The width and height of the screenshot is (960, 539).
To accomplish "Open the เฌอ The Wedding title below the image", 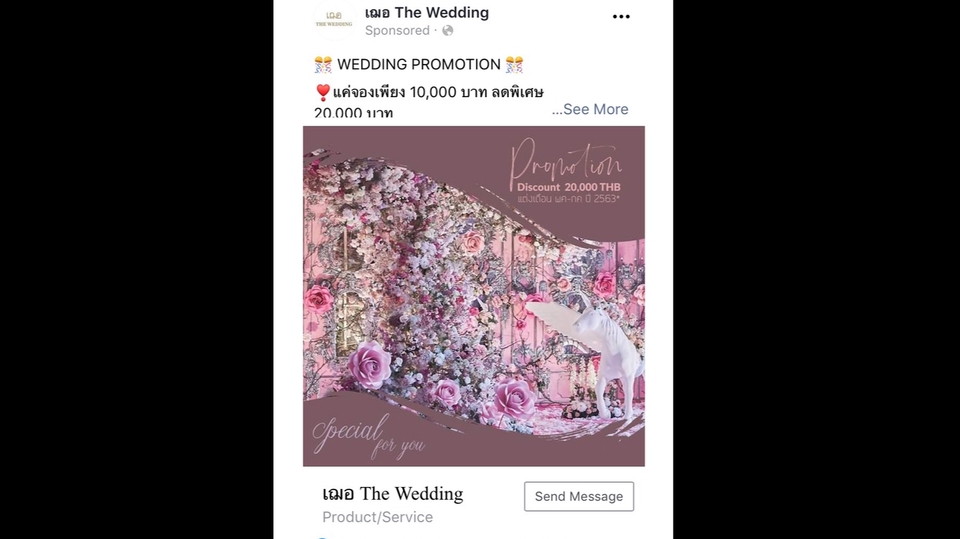I will [392, 494].
